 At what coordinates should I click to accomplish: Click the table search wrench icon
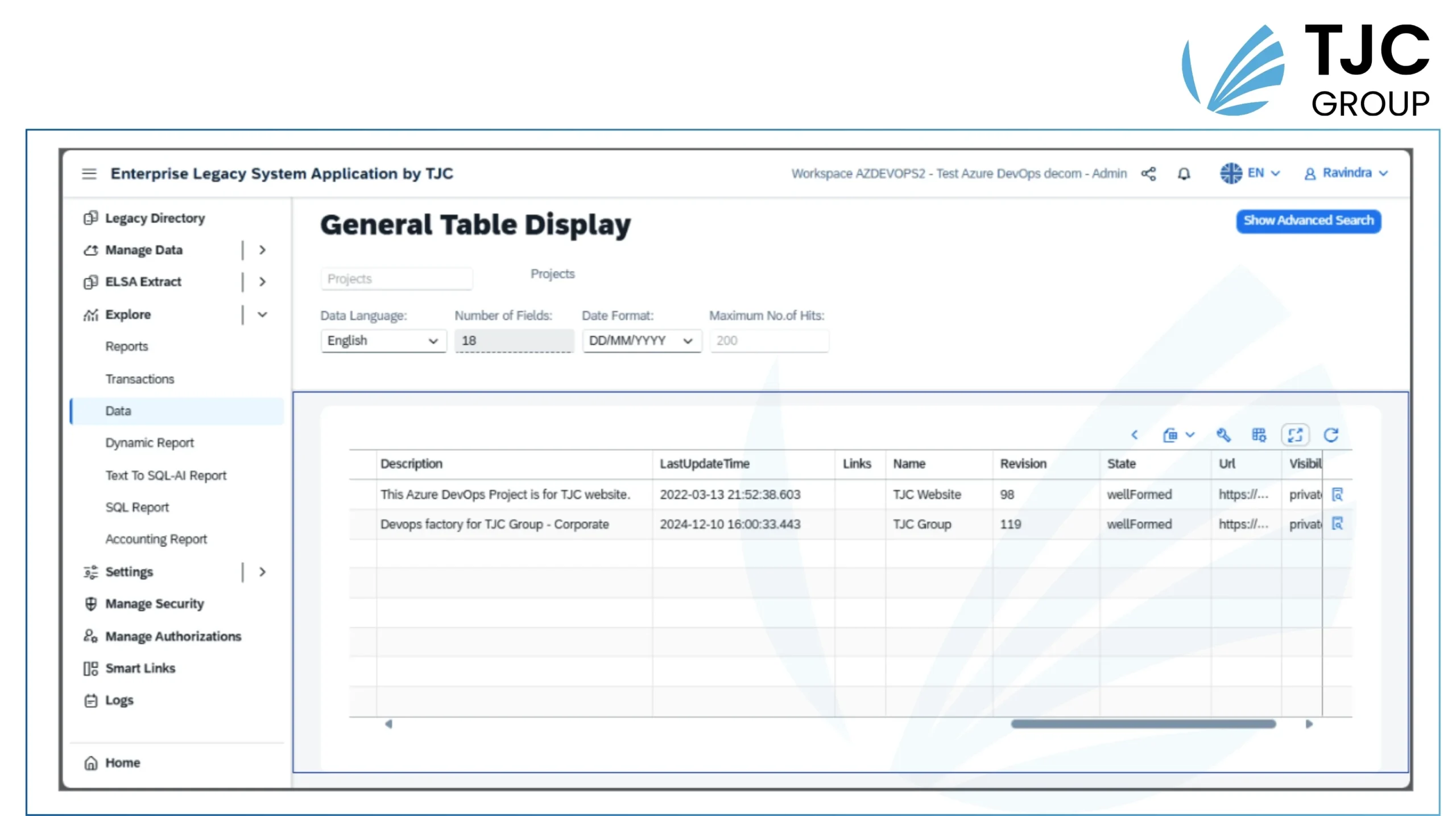(1223, 435)
